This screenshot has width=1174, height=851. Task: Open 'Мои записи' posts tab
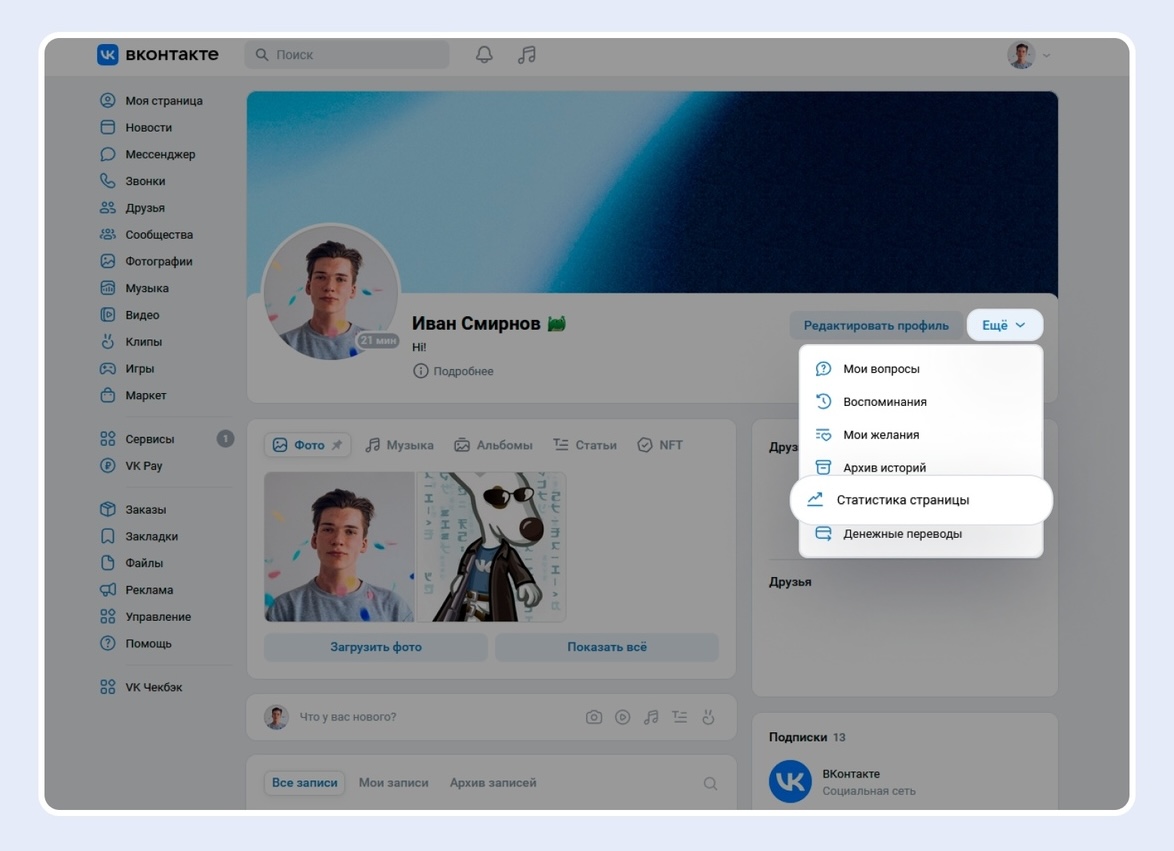pyautogui.click(x=393, y=783)
